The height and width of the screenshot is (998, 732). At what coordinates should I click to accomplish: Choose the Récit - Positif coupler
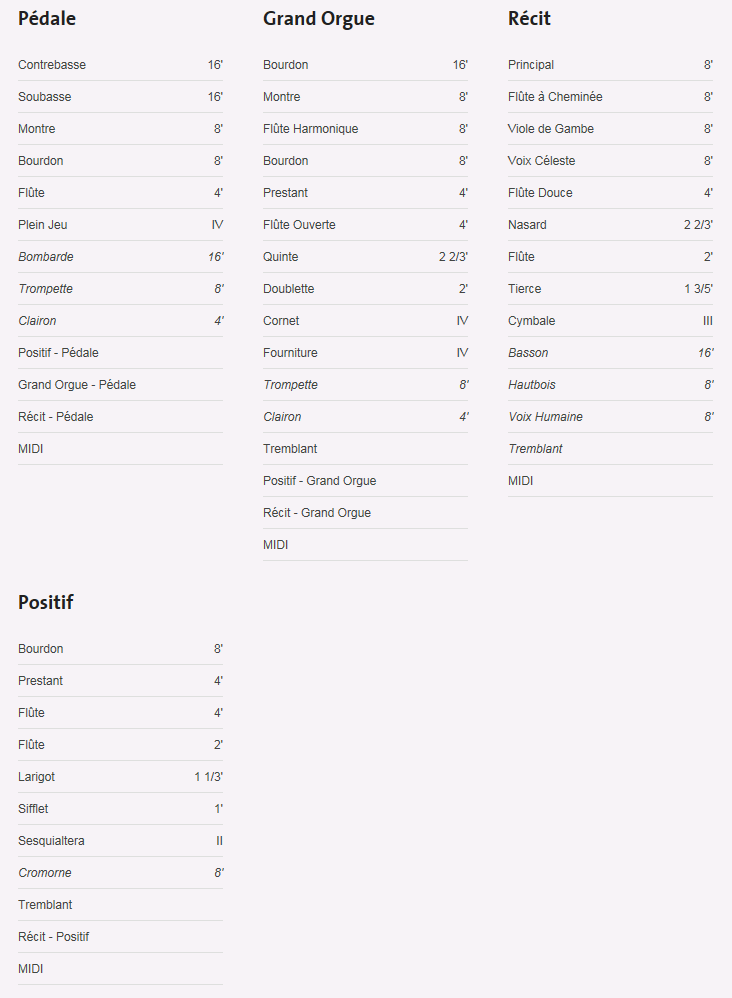point(120,937)
